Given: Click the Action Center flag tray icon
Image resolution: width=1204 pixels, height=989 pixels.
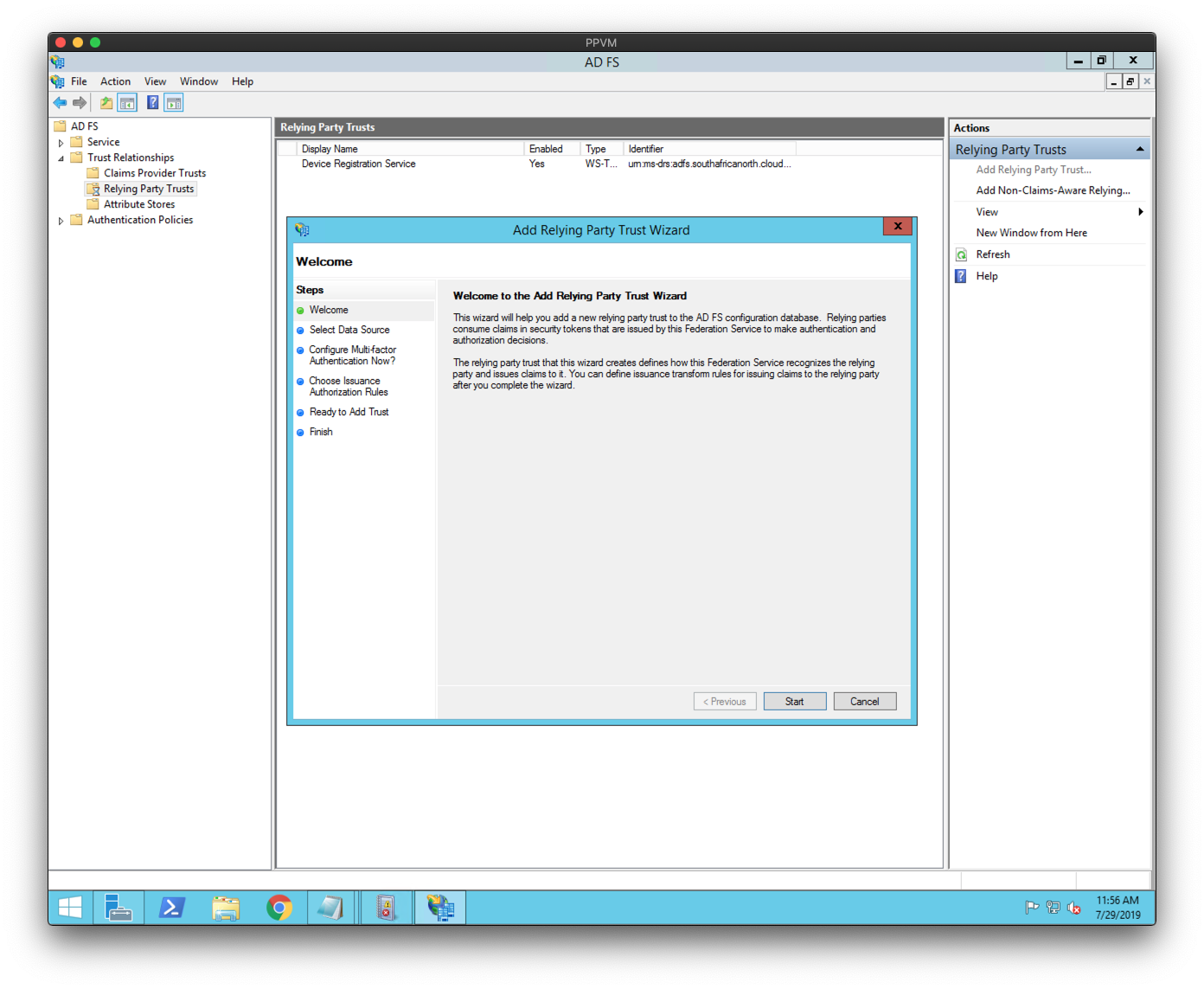Looking at the screenshot, I should tap(1032, 908).
